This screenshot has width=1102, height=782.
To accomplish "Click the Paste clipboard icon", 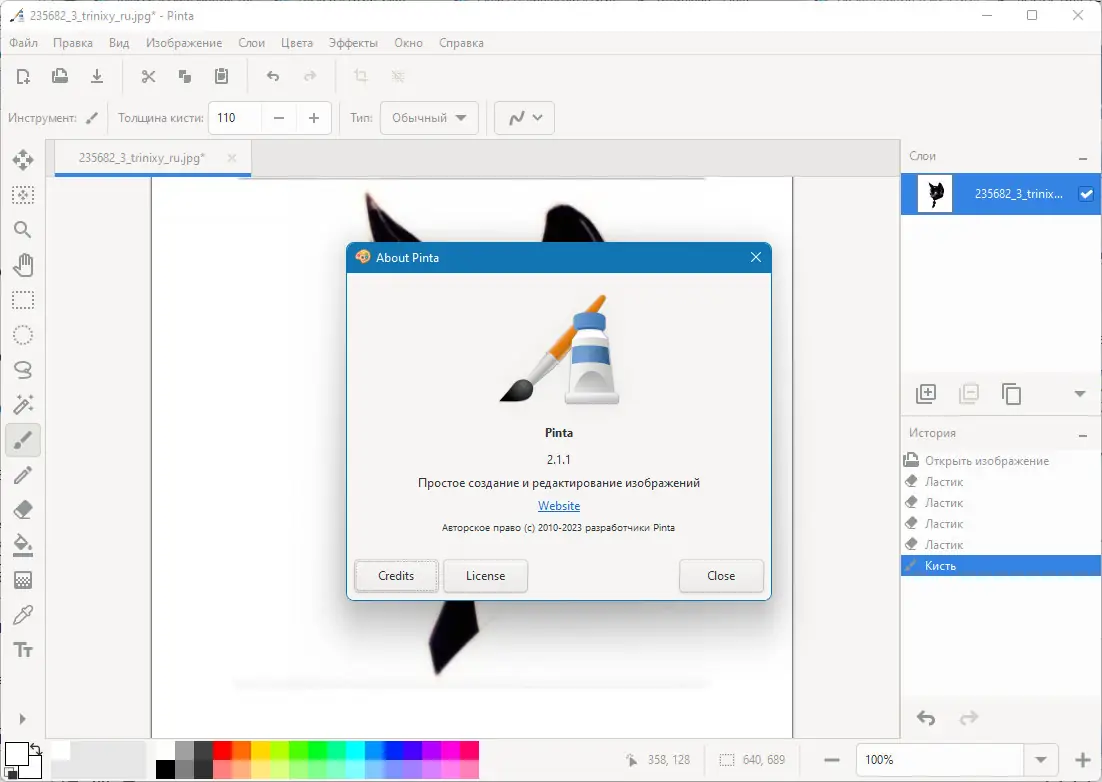I will [221, 76].
